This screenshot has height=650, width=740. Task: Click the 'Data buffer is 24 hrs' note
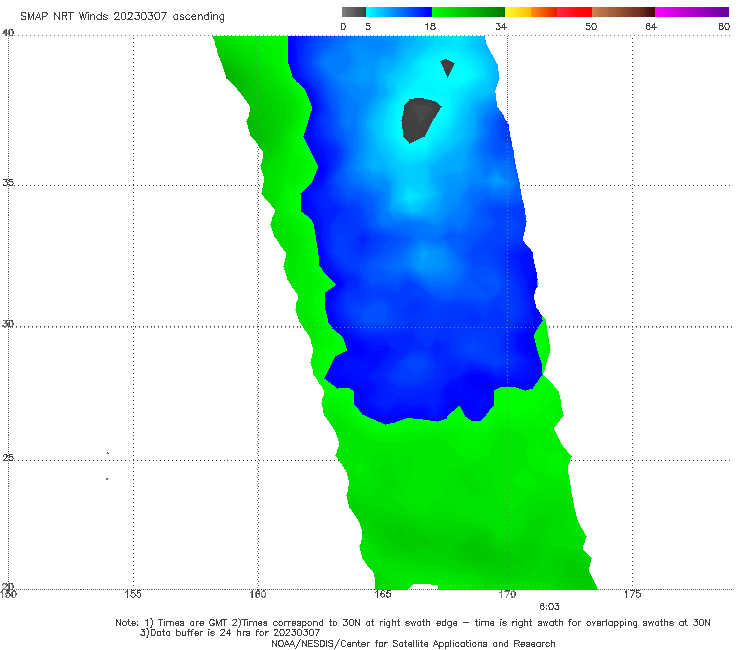[230, 633]
